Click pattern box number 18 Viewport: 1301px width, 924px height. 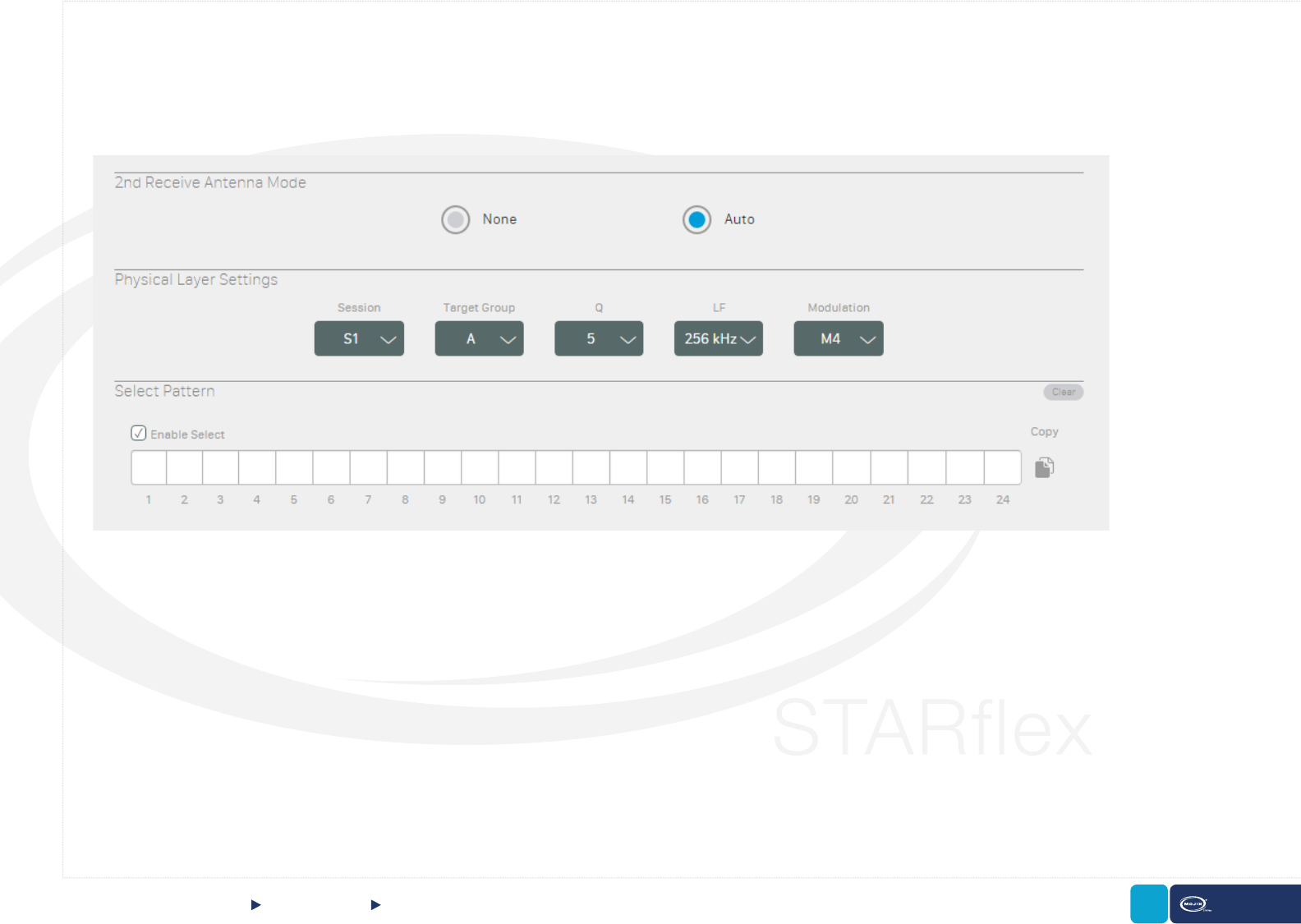[x=777, y=467]
